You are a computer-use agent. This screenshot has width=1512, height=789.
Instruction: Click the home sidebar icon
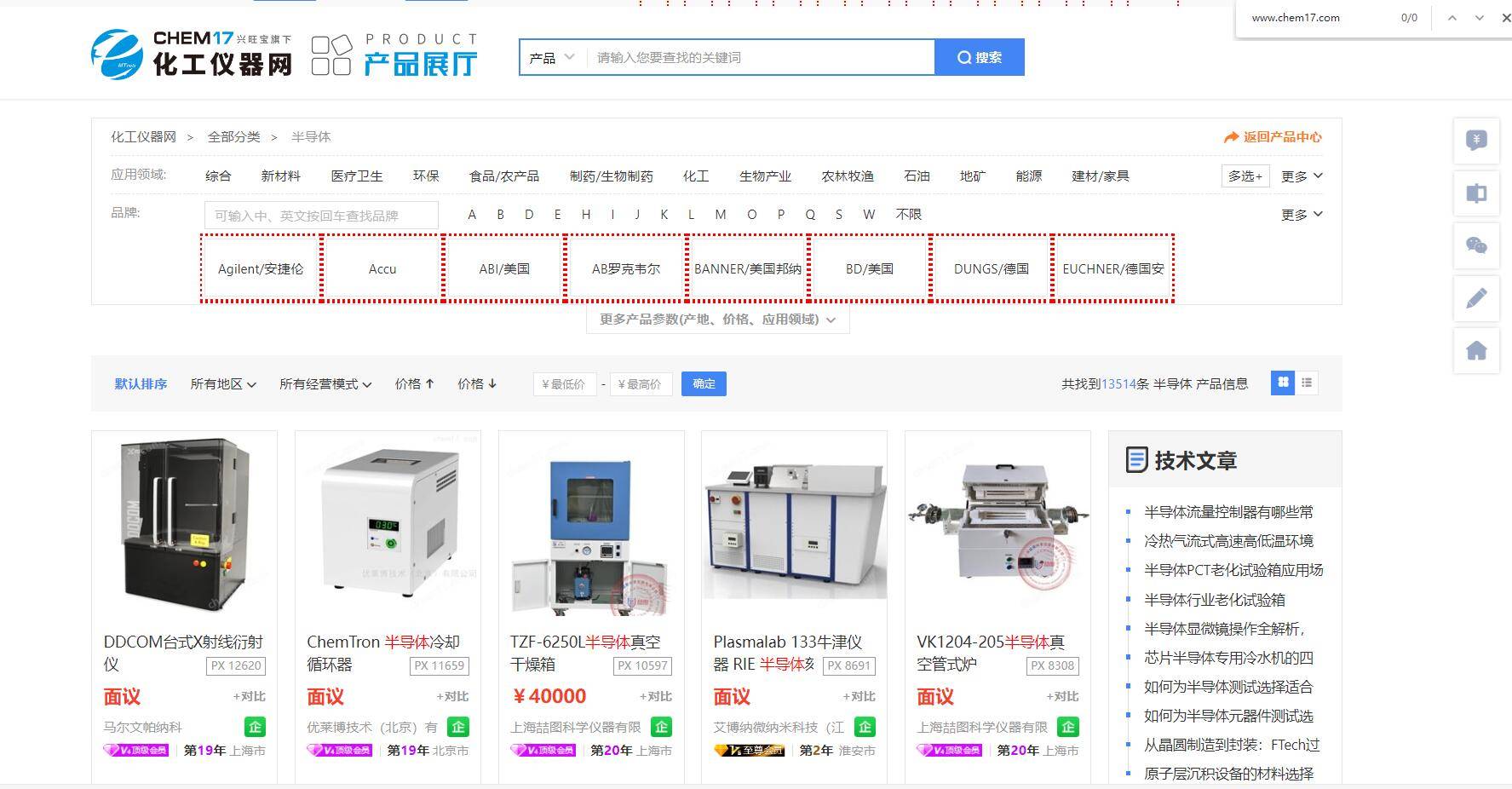(1475, 350)
